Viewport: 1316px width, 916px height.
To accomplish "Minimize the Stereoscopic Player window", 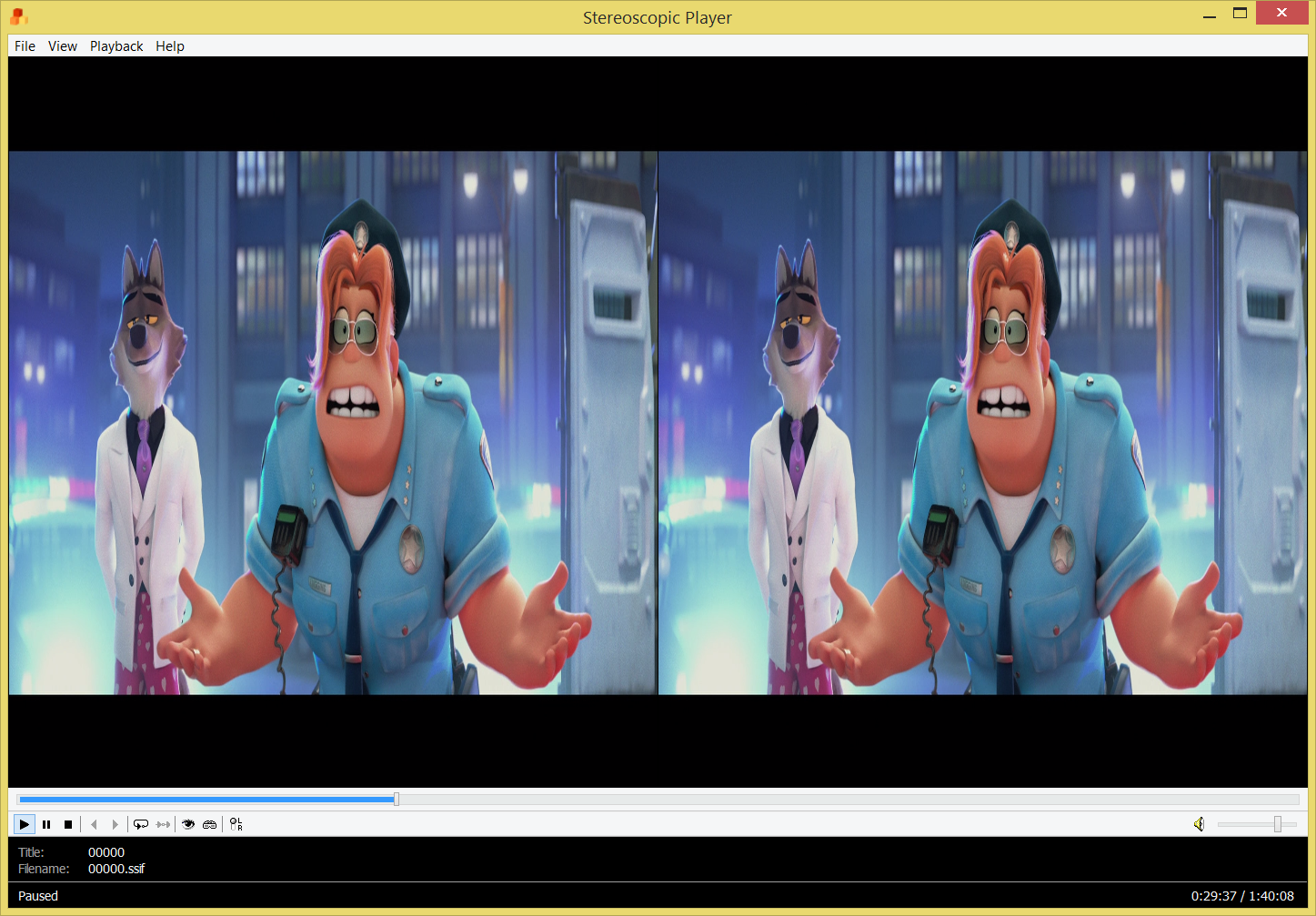I will coord(1210,14).
